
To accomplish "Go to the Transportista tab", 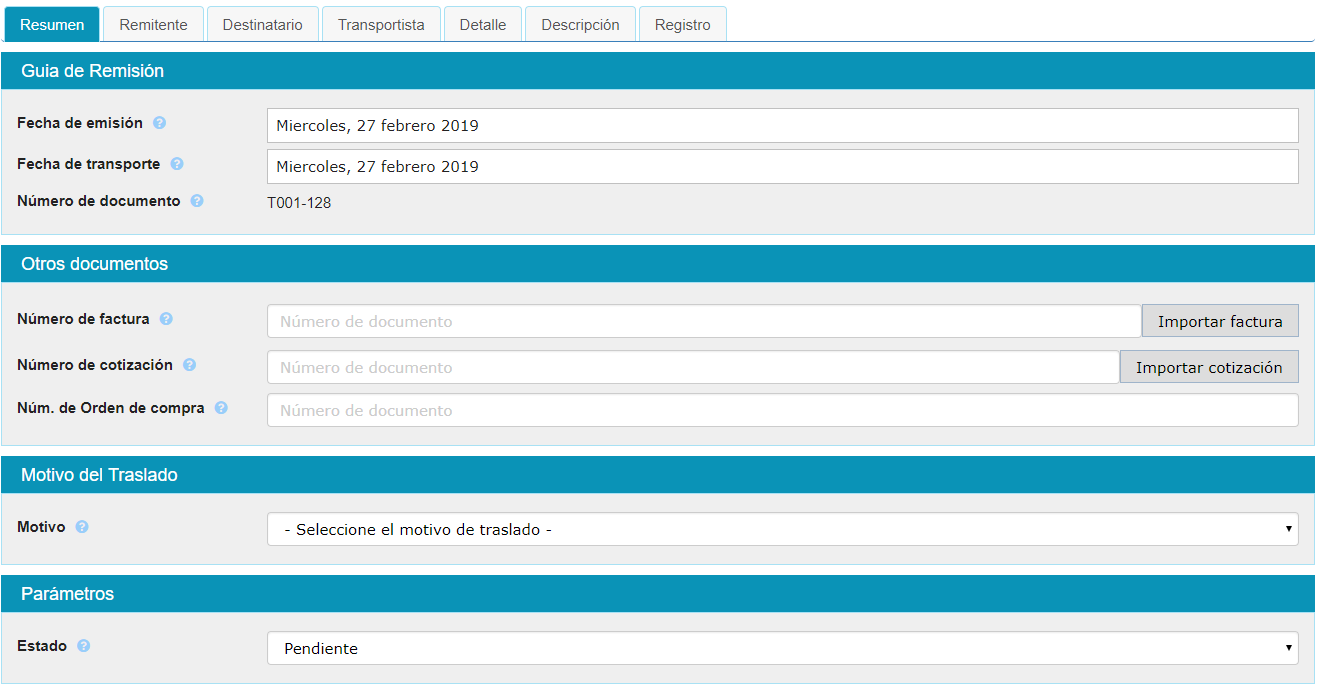I will click(381, 25).
